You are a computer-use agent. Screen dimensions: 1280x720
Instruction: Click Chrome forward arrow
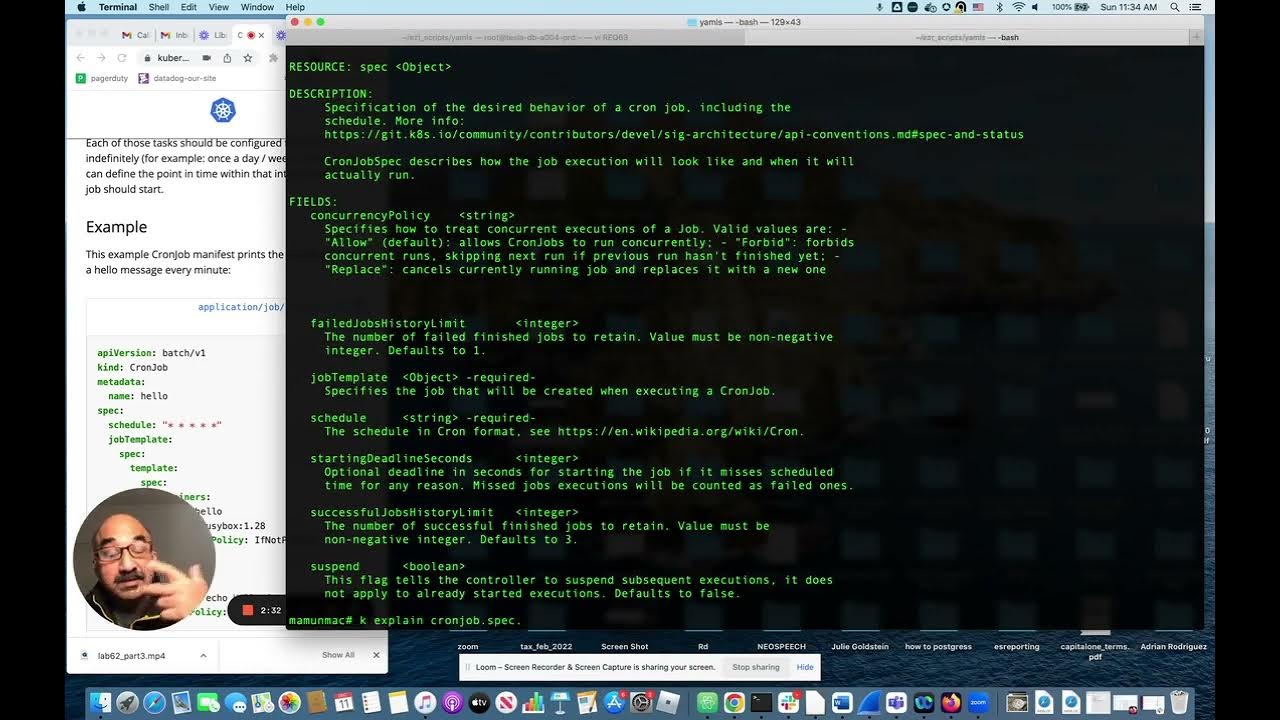pos(102,58)
